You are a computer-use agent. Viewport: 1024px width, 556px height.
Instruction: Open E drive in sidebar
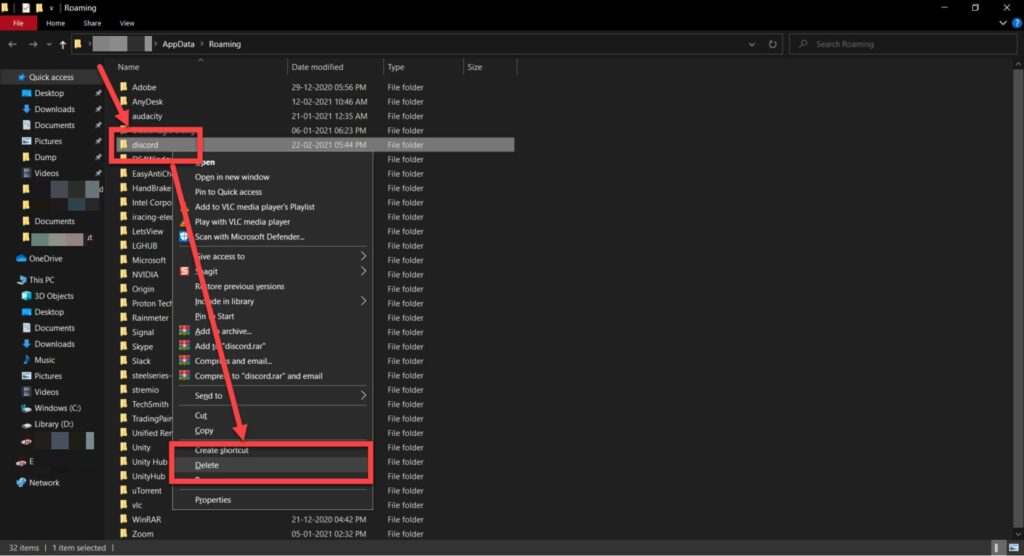pyautogui.click(x=31, y=462)
